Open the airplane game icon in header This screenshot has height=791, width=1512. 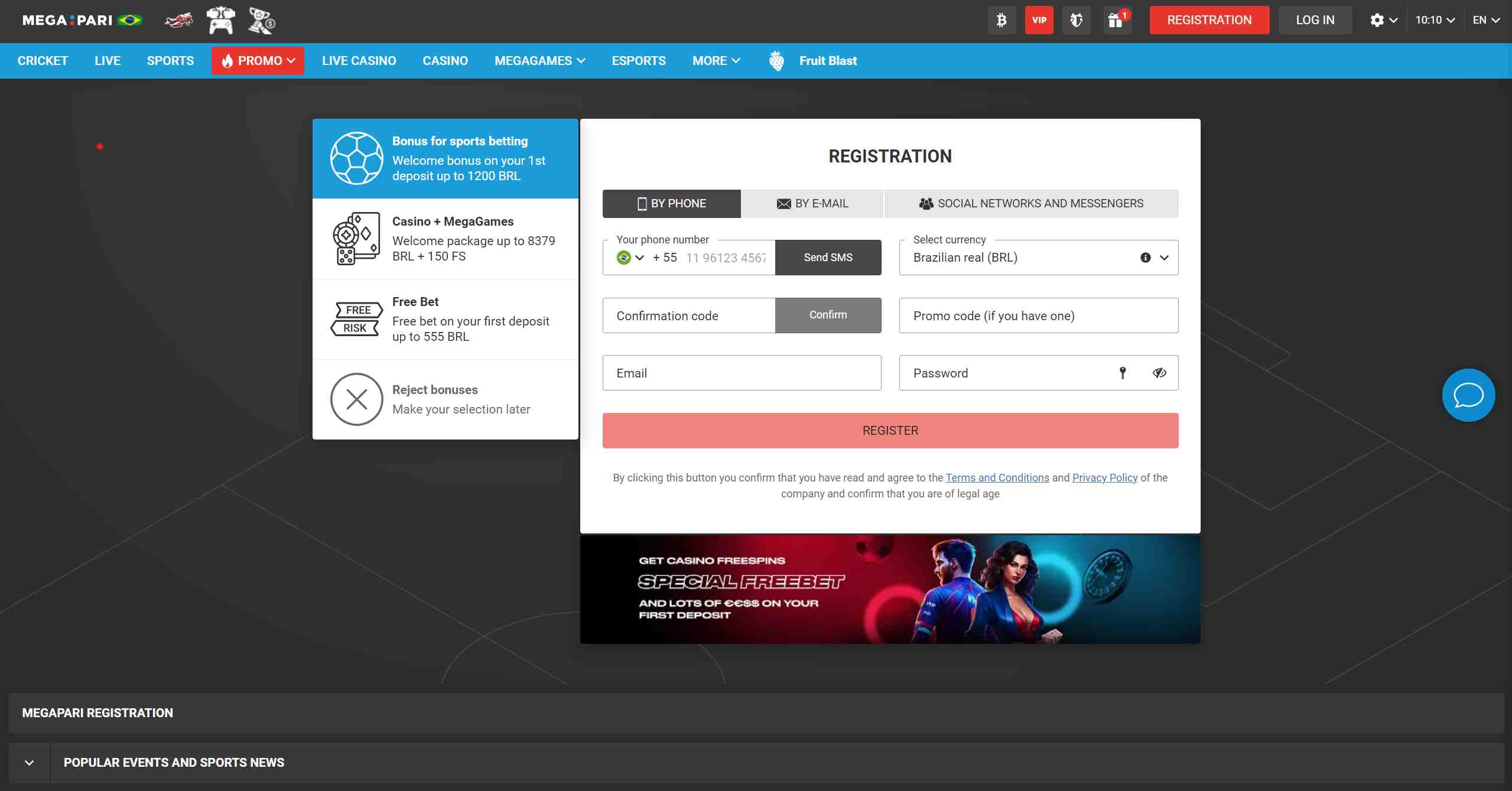coord(178,21)
